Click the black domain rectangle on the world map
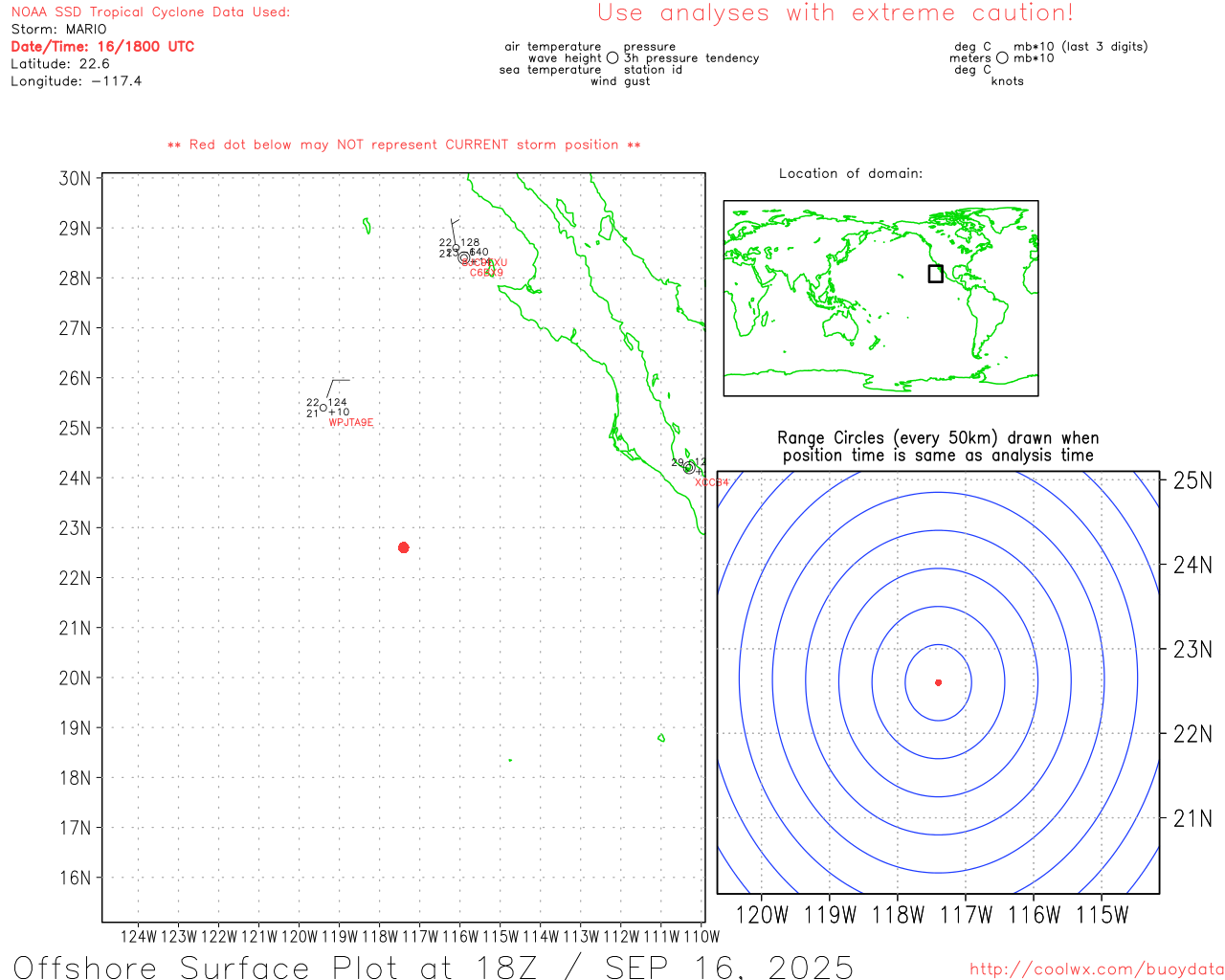 [x=935, y=274]
